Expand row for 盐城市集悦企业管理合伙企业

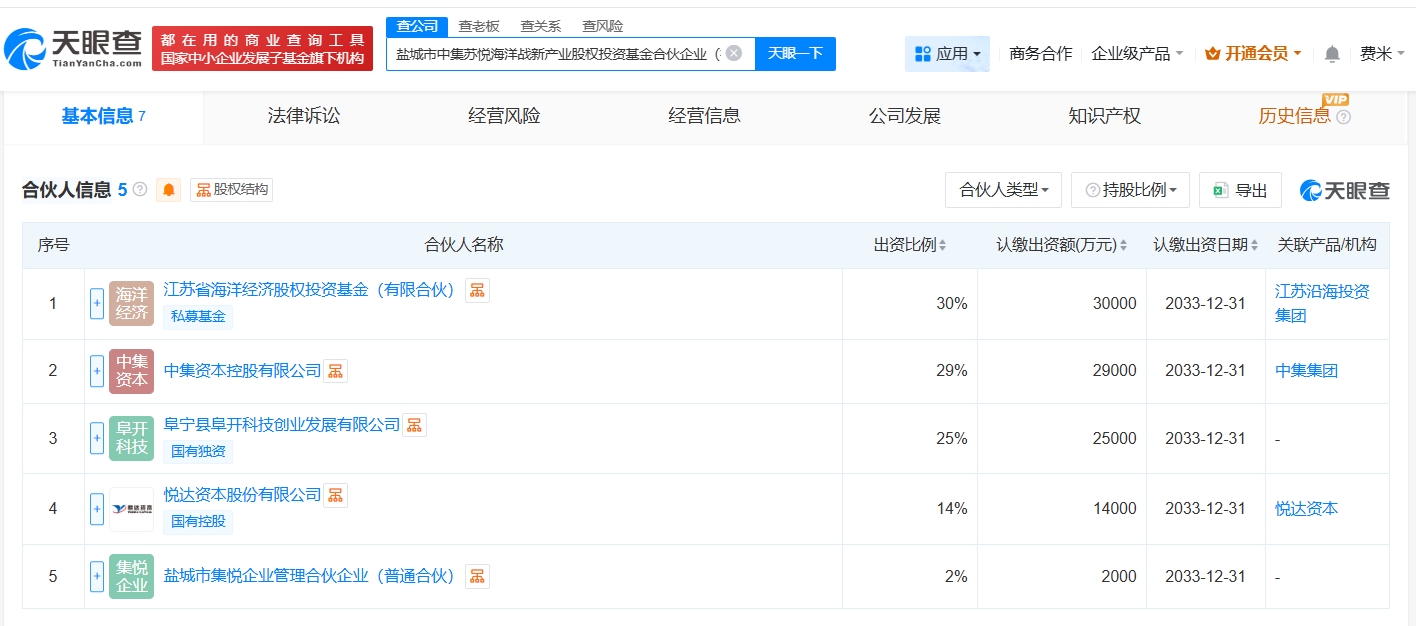[97, 576]
